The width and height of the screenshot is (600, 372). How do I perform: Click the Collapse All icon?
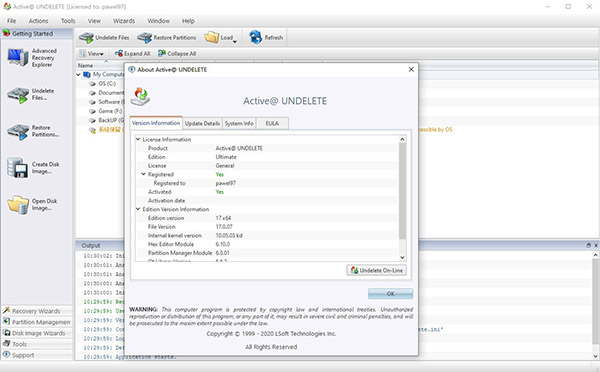point(177,54)
